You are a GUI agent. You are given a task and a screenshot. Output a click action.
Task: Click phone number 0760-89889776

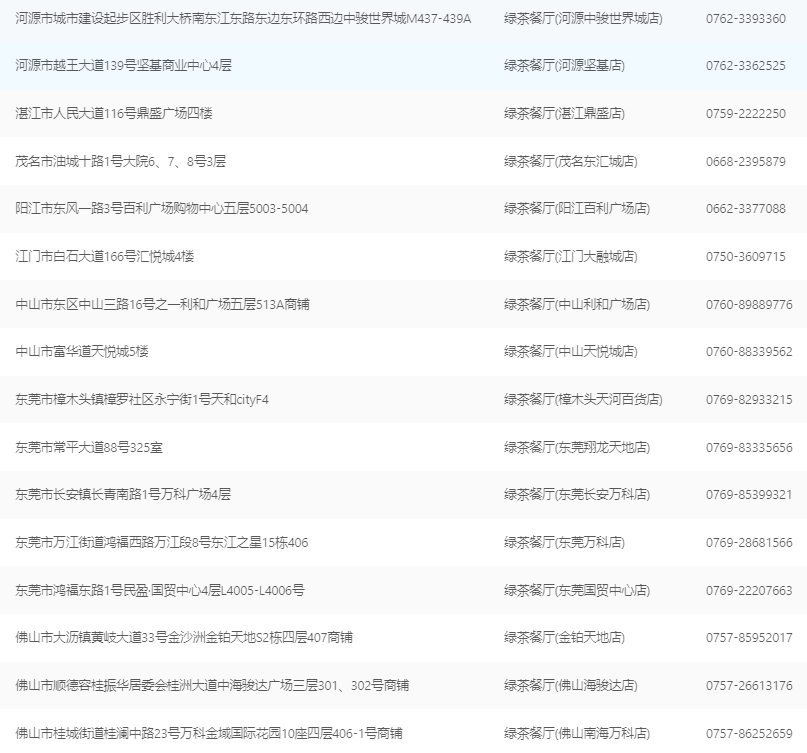tap(749, 304)
